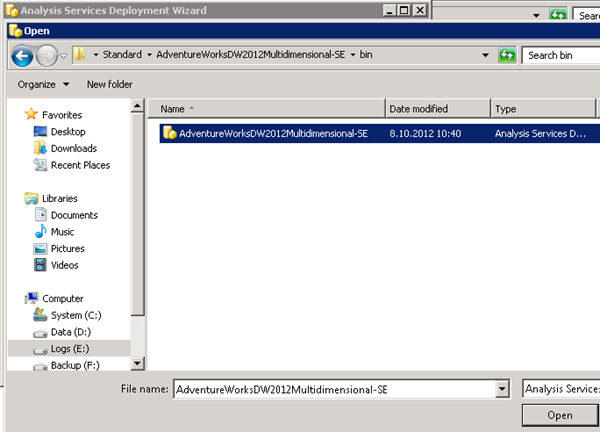This screenshot has height=432, width=600.
Task: Click the Desktop icon under Favorites
Action: tap(68, 131)
